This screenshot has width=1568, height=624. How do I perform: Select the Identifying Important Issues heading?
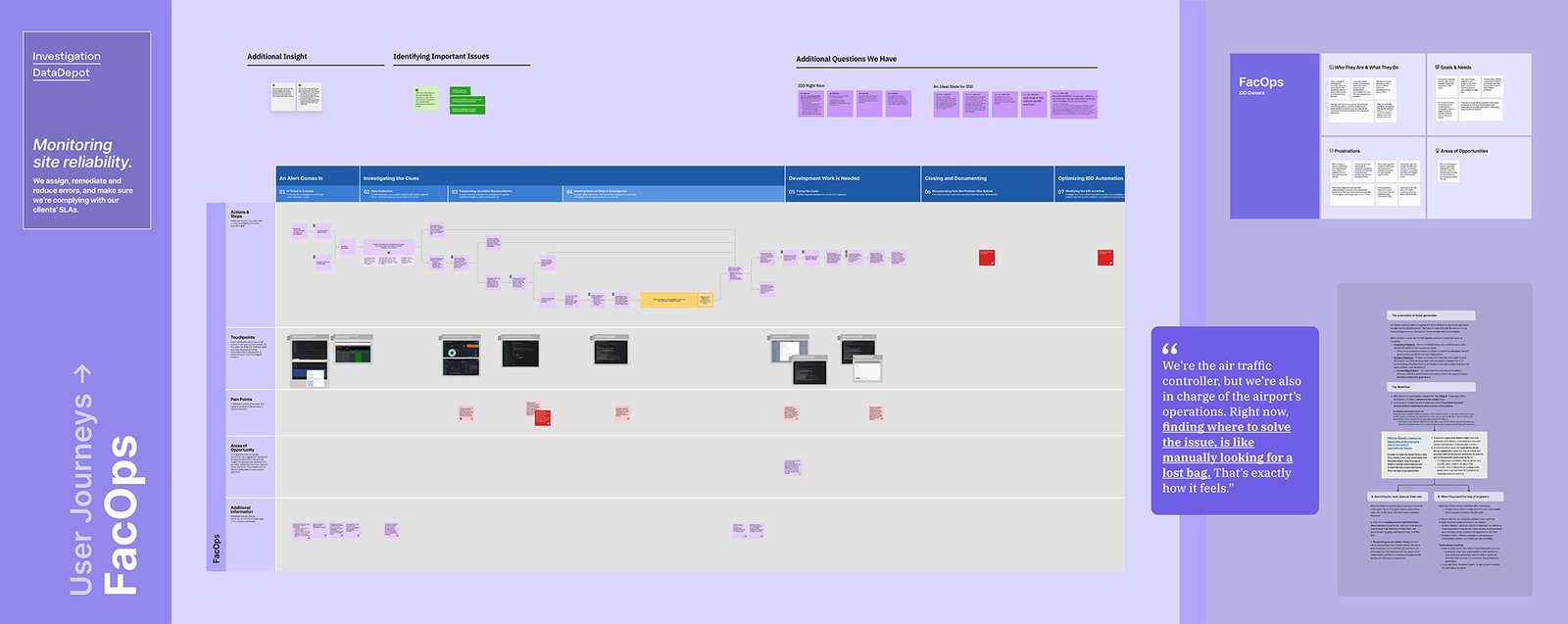[x=441, y=57]
